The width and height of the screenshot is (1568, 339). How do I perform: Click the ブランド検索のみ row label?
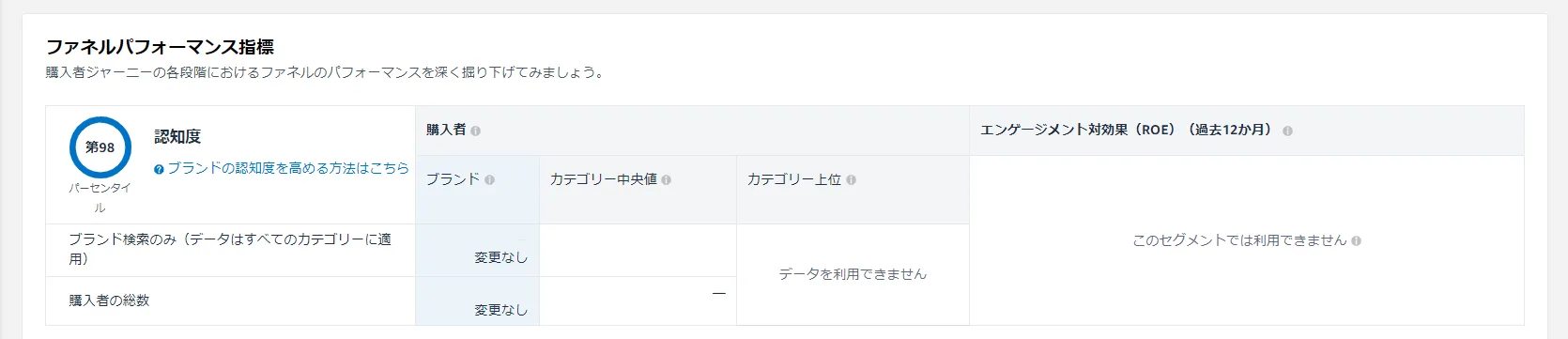click(x=230, y=249)
